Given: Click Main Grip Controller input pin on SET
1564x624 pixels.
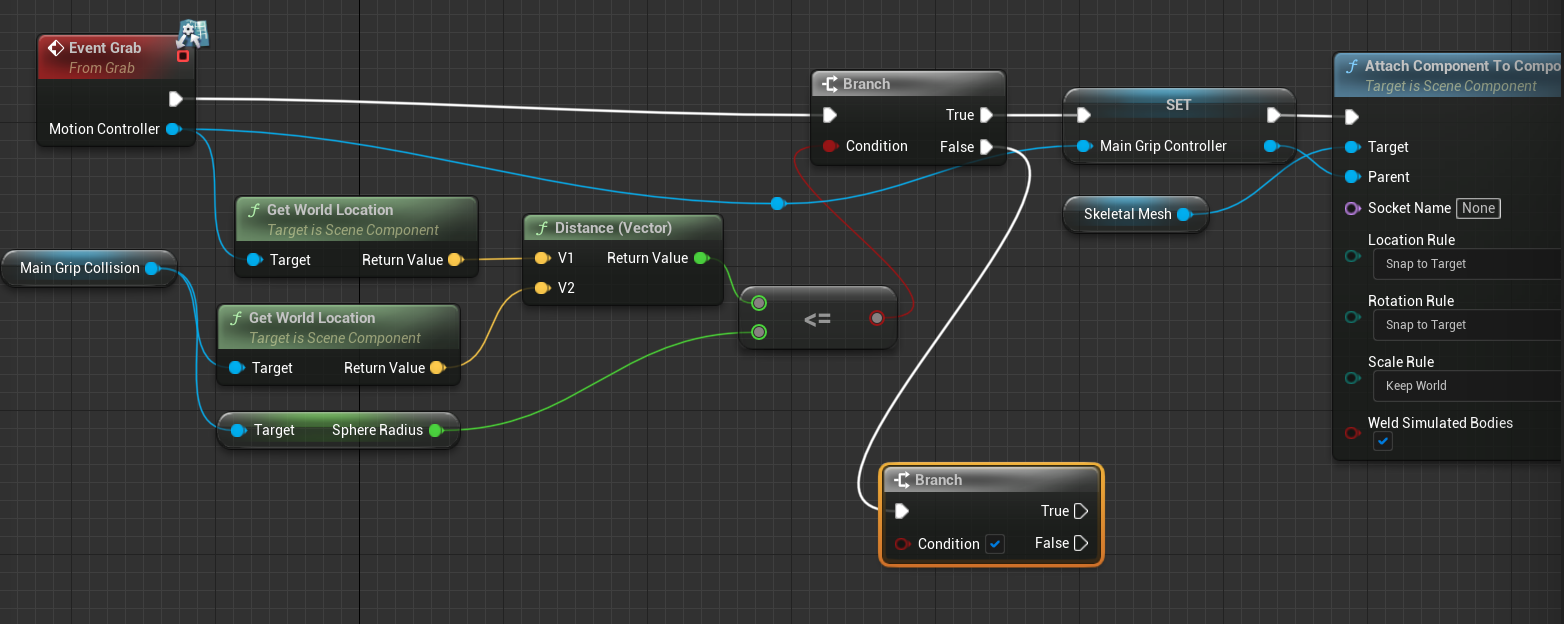Looking at the screenshot, I should point(1084,146).
